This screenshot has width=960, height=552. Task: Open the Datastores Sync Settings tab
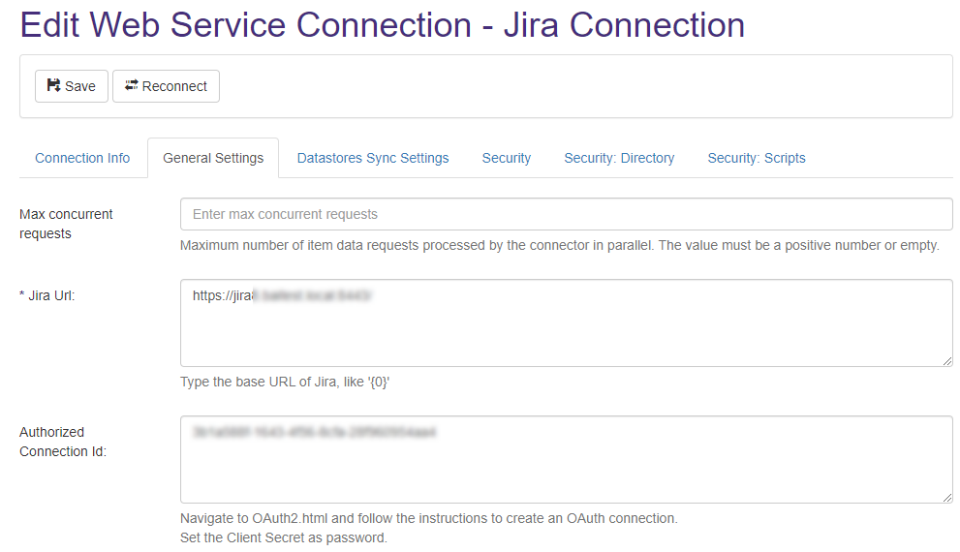pos(372,158)
